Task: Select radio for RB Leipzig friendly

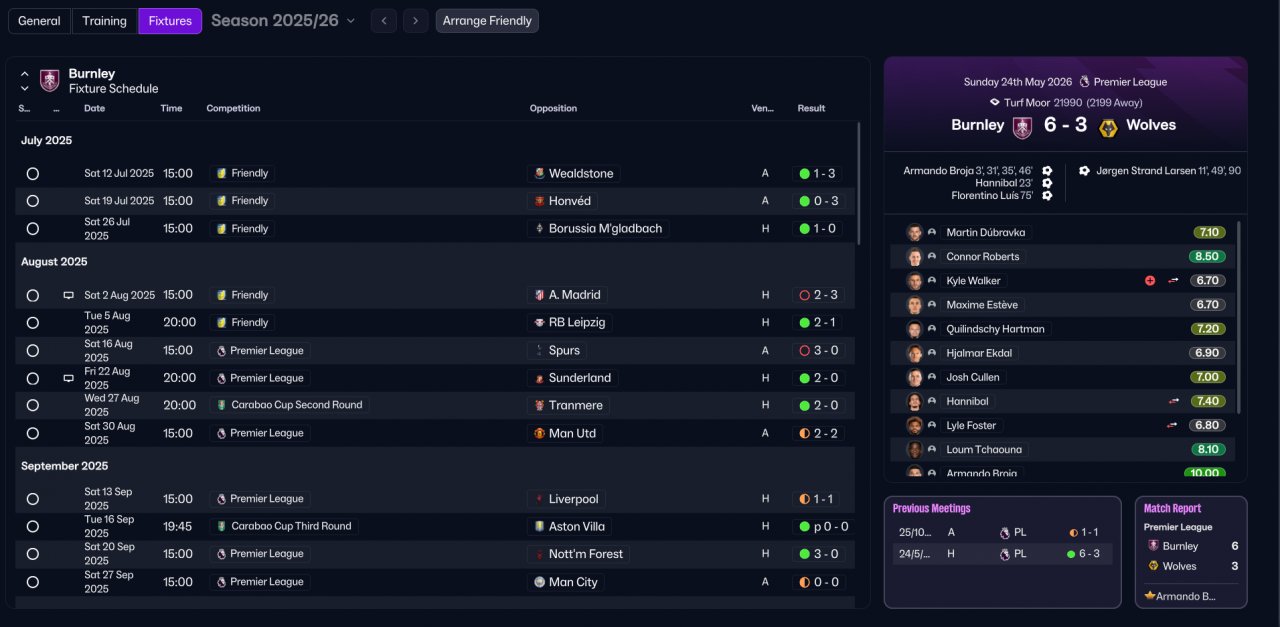Action: click(x=33, y=323)
